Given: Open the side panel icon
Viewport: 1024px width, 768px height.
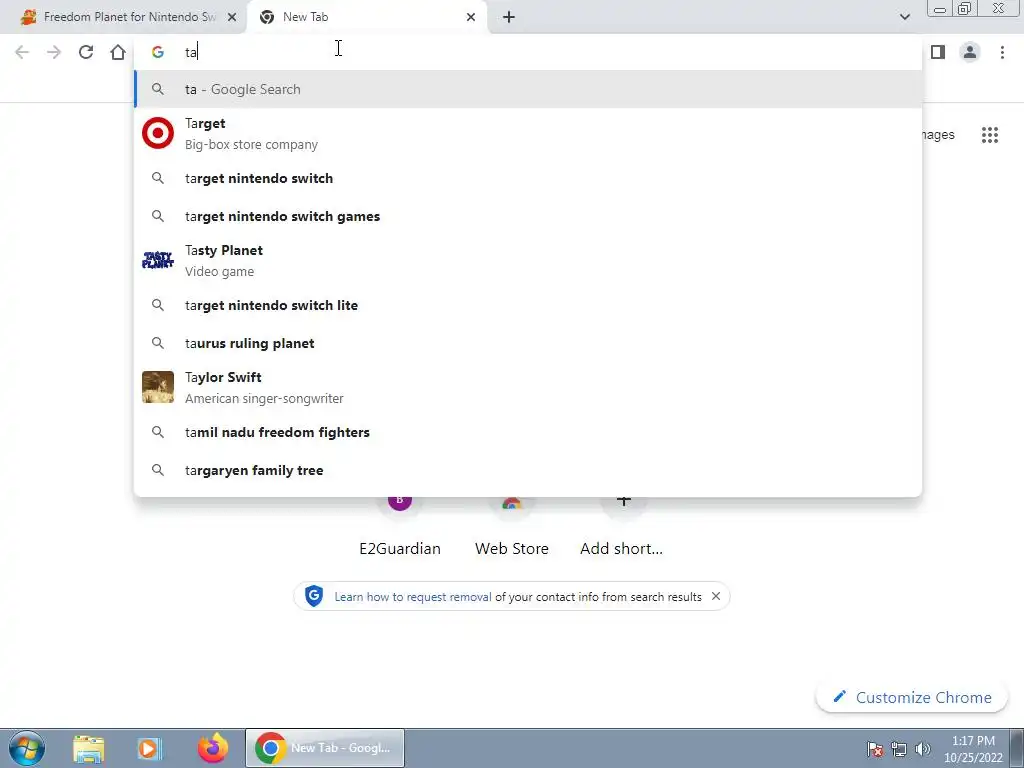Looking at the screenshot, I should 938,52.
